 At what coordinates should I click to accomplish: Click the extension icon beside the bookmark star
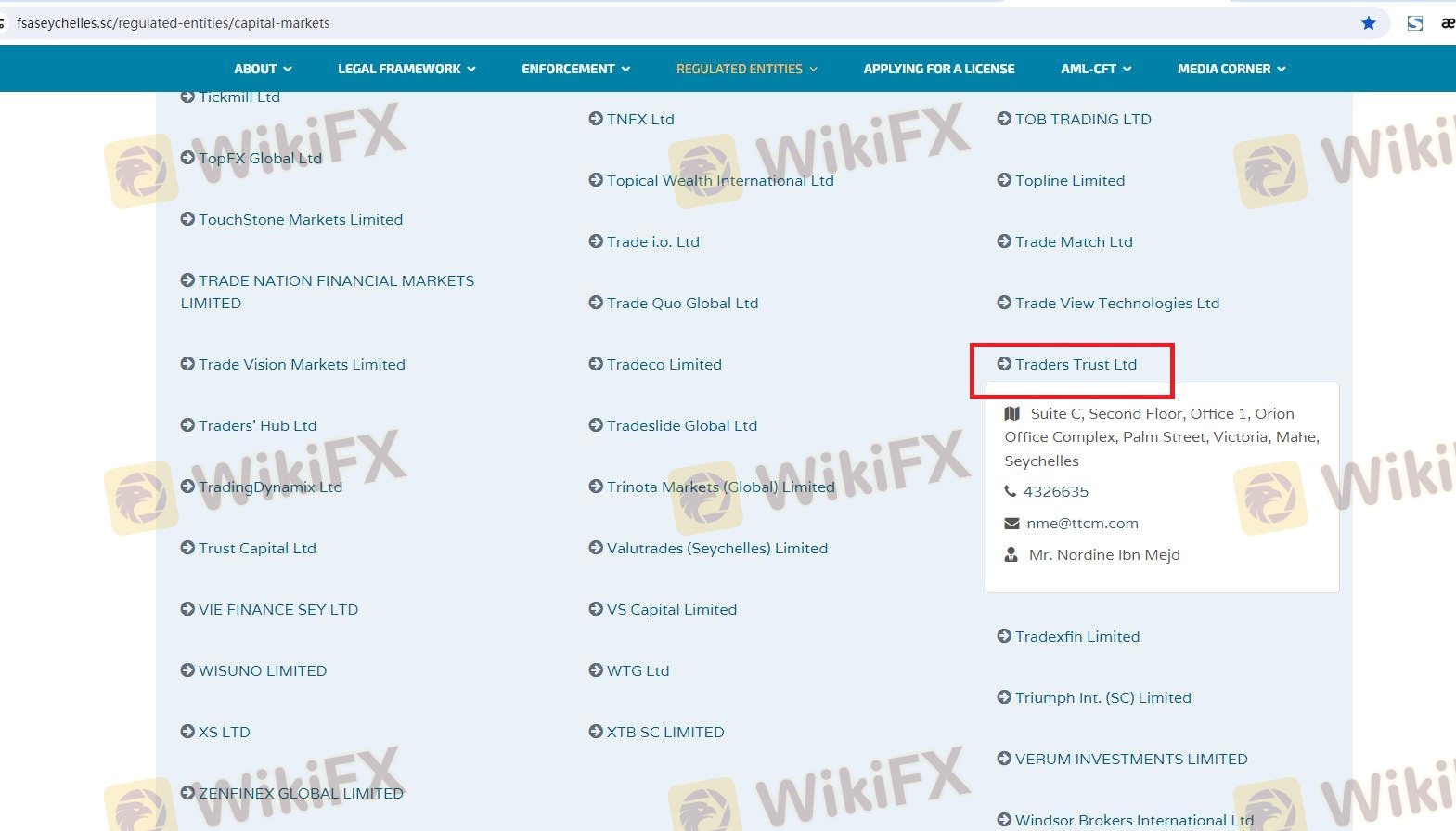pyautogui.click(x=1415, y=23)
